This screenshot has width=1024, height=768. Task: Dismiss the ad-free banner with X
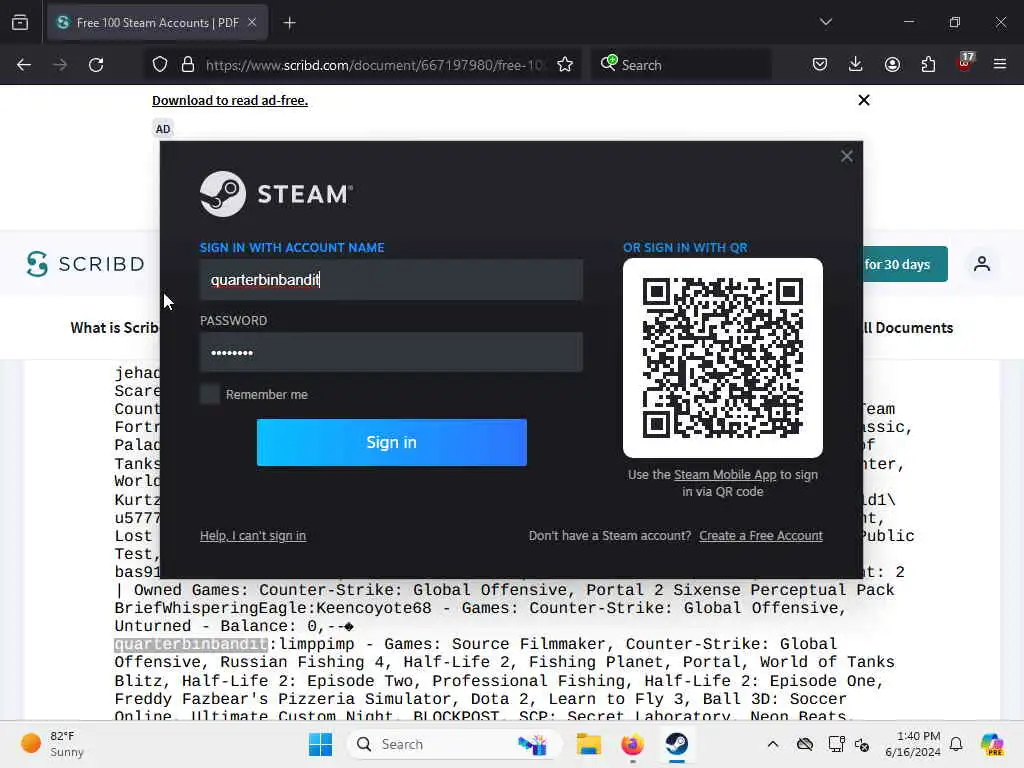864,100
